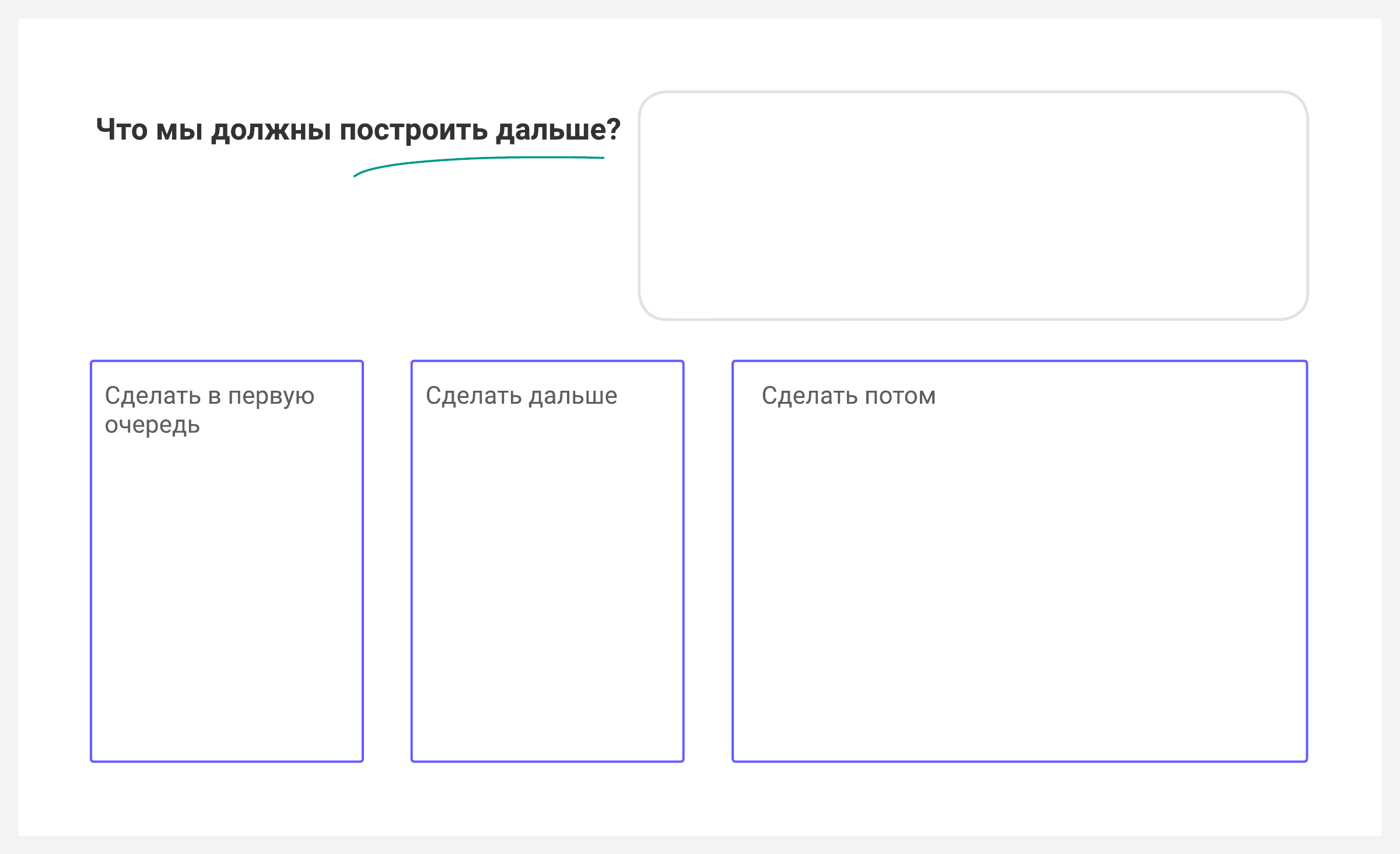Screen dimensions: 1400x854
Task: Click the word 'построить' in the heading
Action: click(x=413, y=129)
